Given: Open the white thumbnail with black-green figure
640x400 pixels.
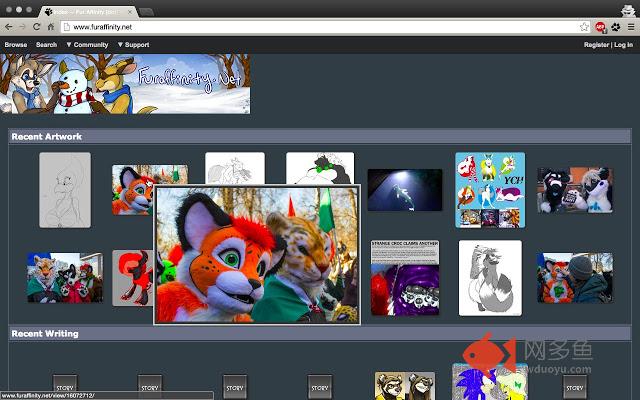Looking at the screenshot, I should [x=320, y=168].
